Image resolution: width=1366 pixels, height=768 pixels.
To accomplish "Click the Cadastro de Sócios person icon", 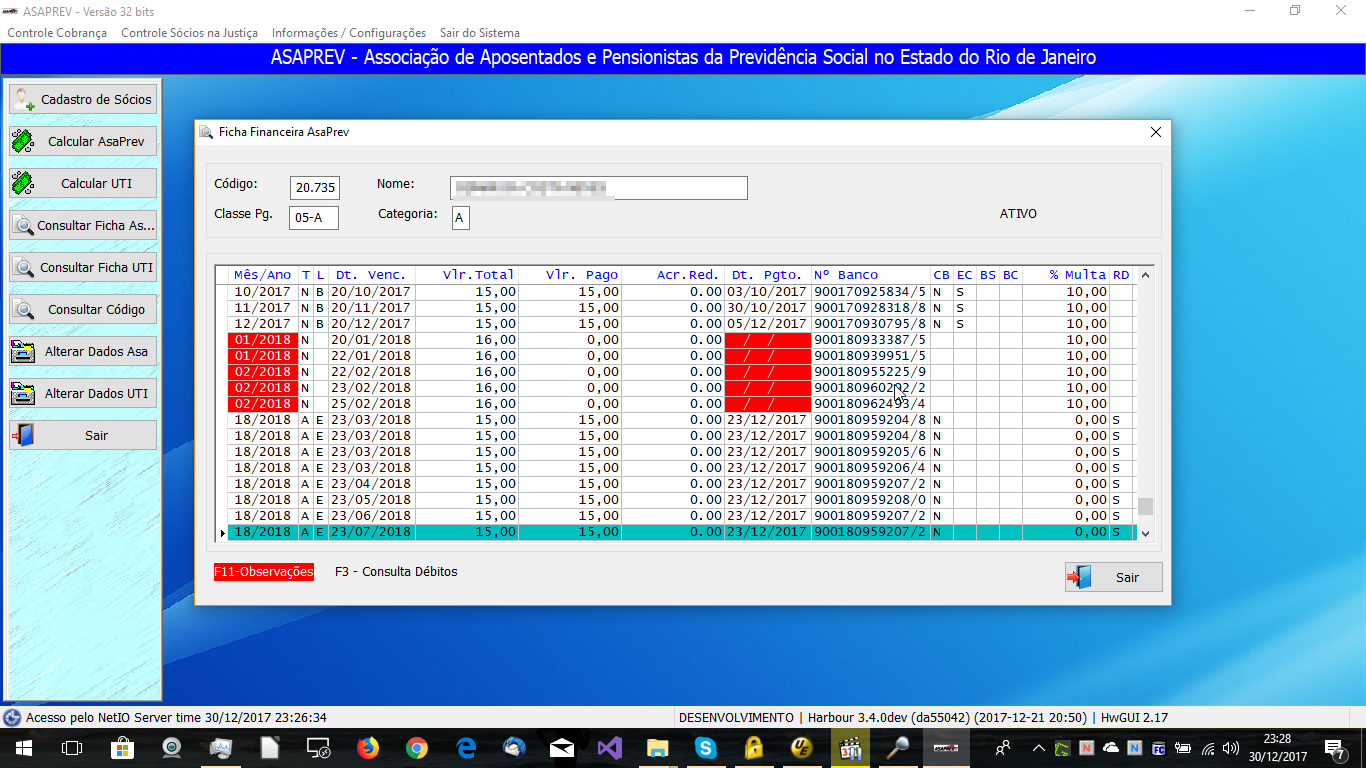I will [25, 99].
